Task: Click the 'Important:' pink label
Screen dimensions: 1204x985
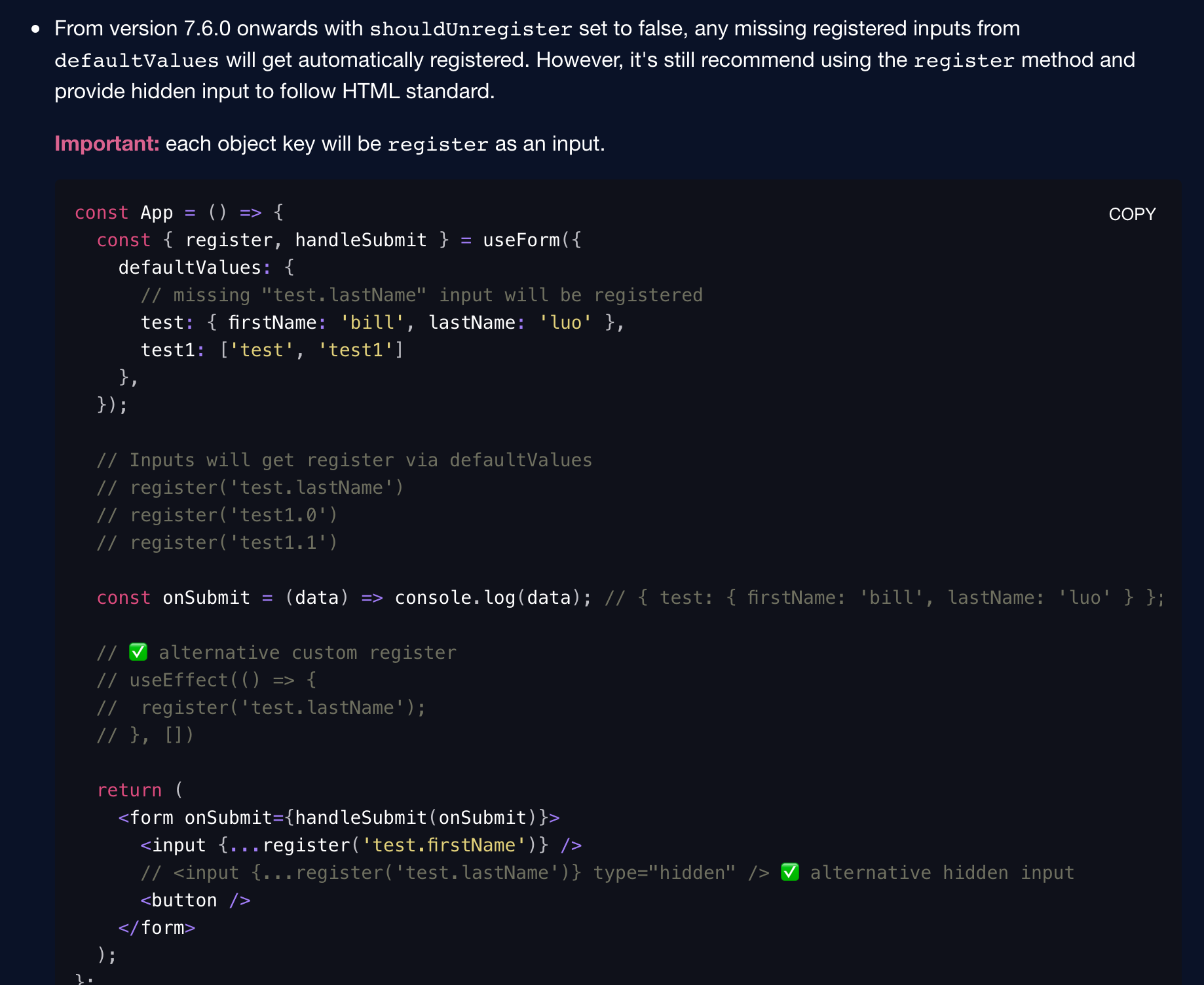Action: tap(107, 143)
